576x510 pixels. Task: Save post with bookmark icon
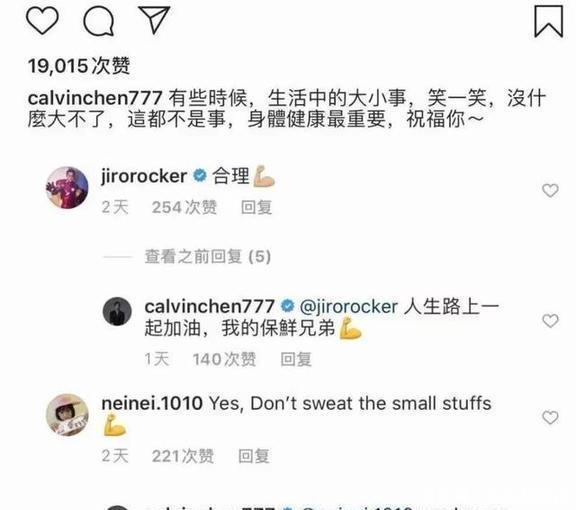click(548, 22)
